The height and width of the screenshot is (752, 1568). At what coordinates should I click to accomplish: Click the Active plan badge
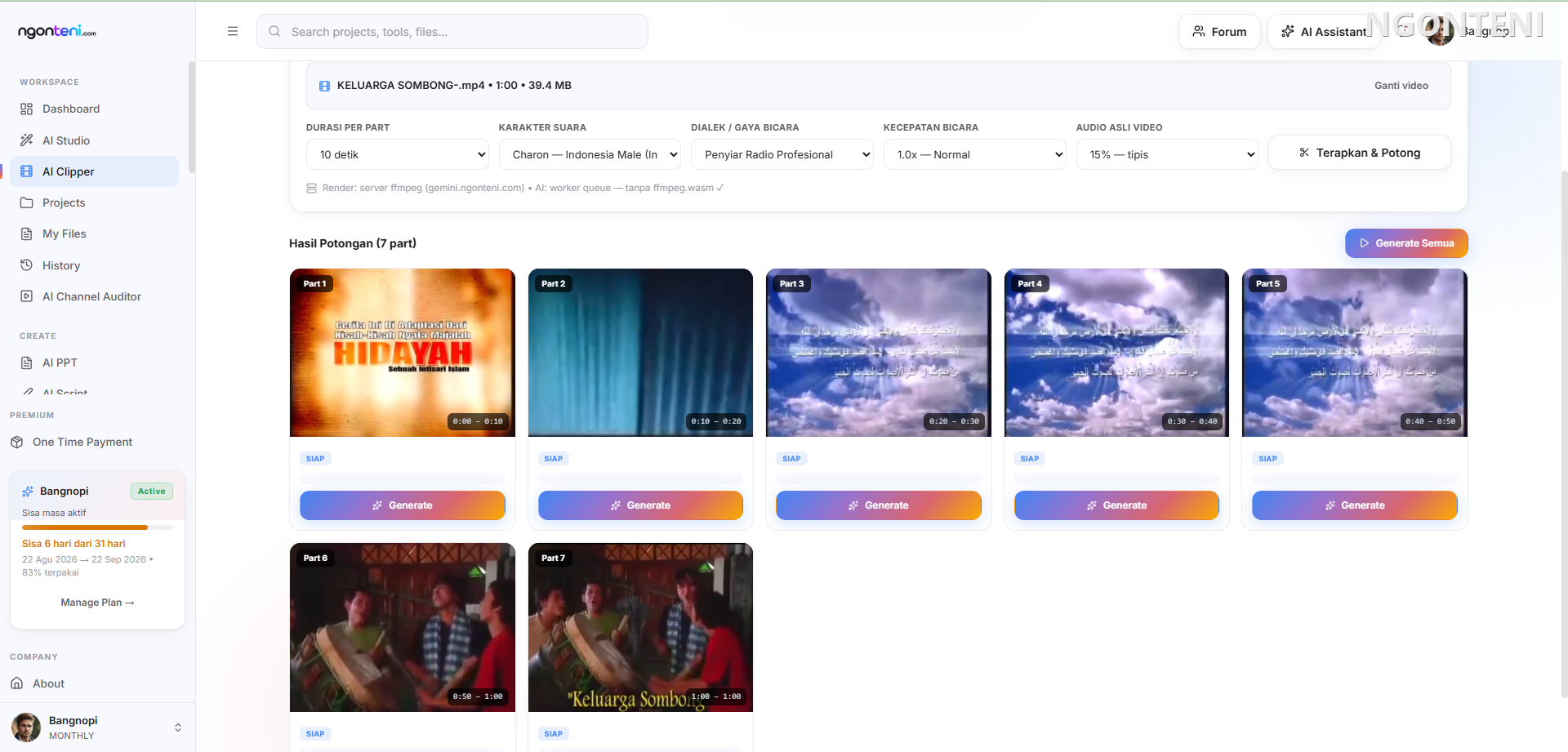(x=152, y=491)
